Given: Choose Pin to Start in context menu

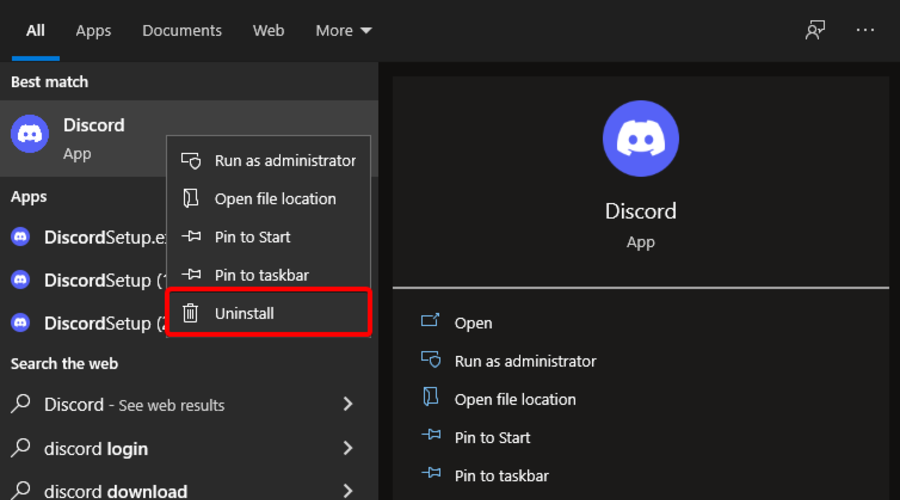Looking at the screenshot, I should (x=268, y=237).
